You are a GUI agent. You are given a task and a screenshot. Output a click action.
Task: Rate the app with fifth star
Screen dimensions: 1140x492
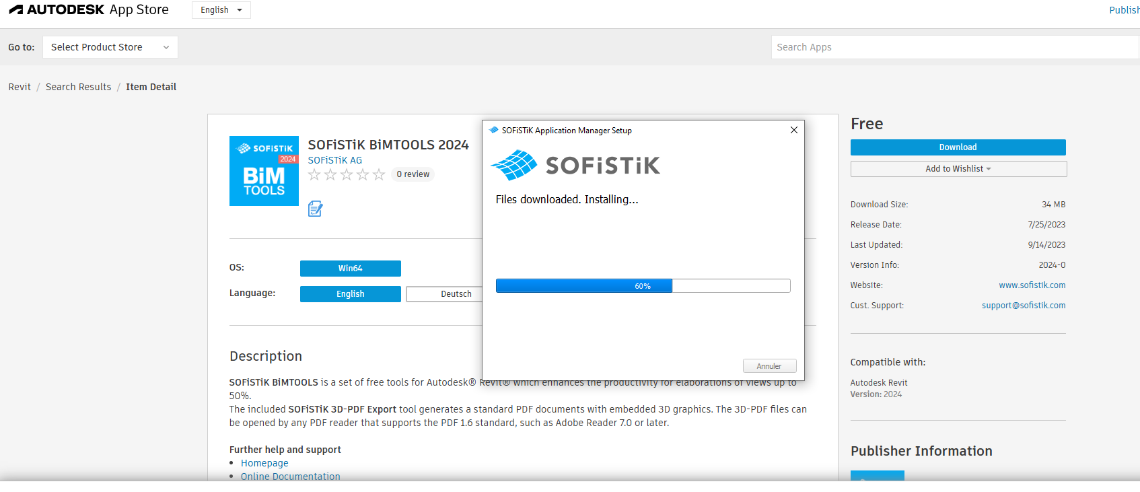379,174
